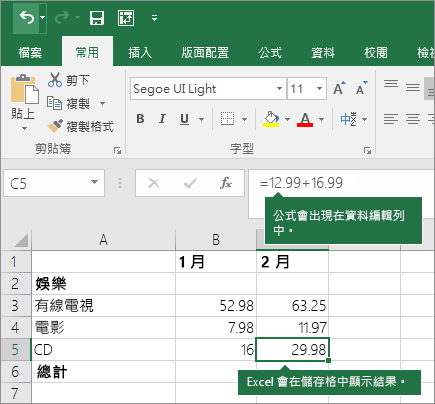Image resolution: width=435 pixels, height=404 pixels.
Task: Expand the fill color dropdown arrow
Action: [287, 119]
